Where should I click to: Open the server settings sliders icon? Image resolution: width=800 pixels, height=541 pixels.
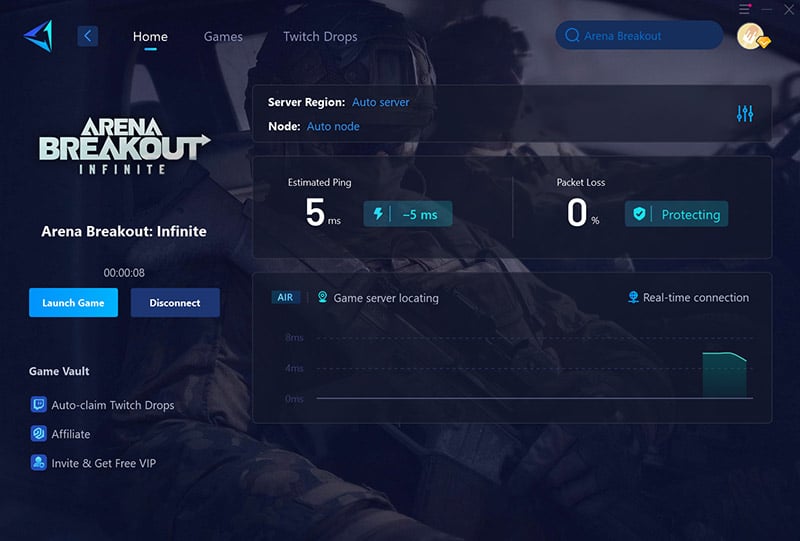(x=745, y=113)
